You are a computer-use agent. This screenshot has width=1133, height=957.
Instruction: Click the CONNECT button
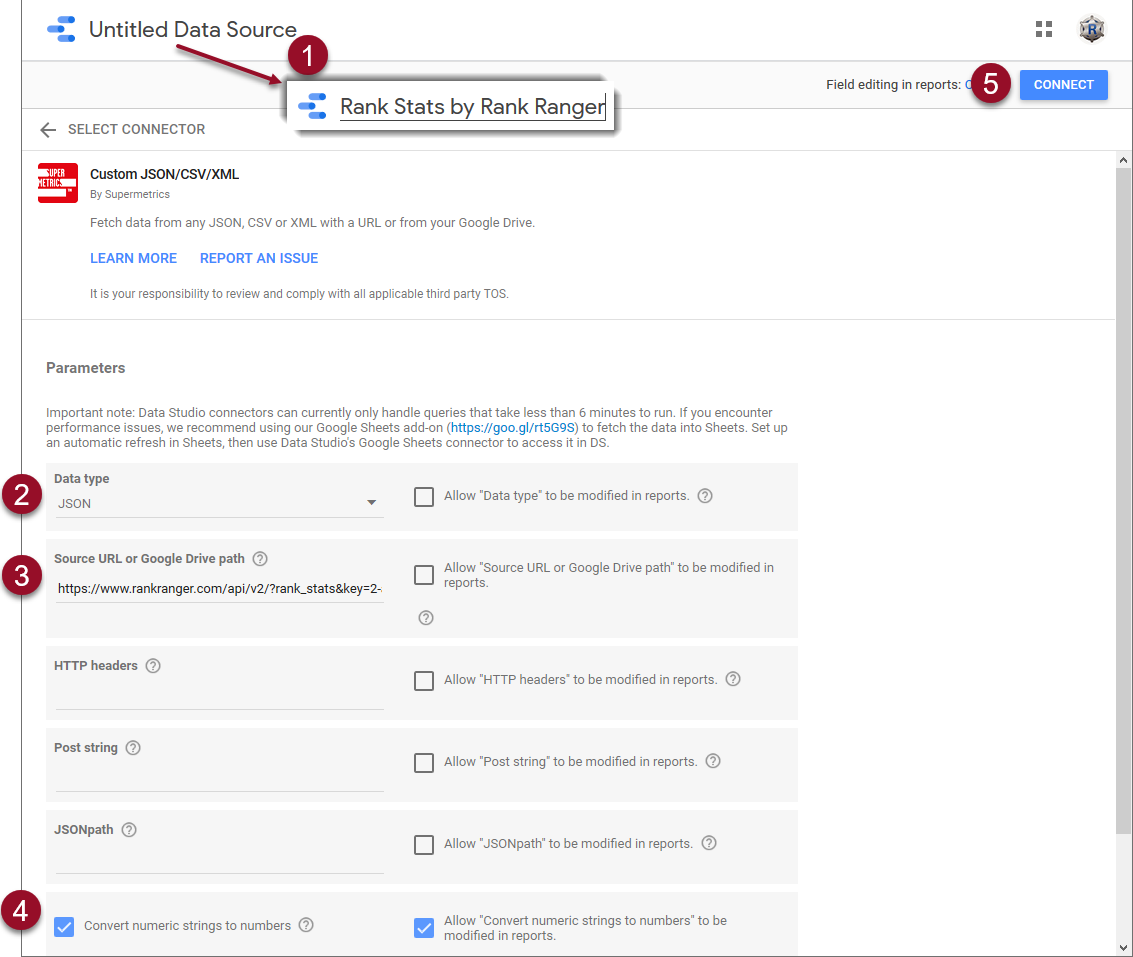pos(1063,85)
